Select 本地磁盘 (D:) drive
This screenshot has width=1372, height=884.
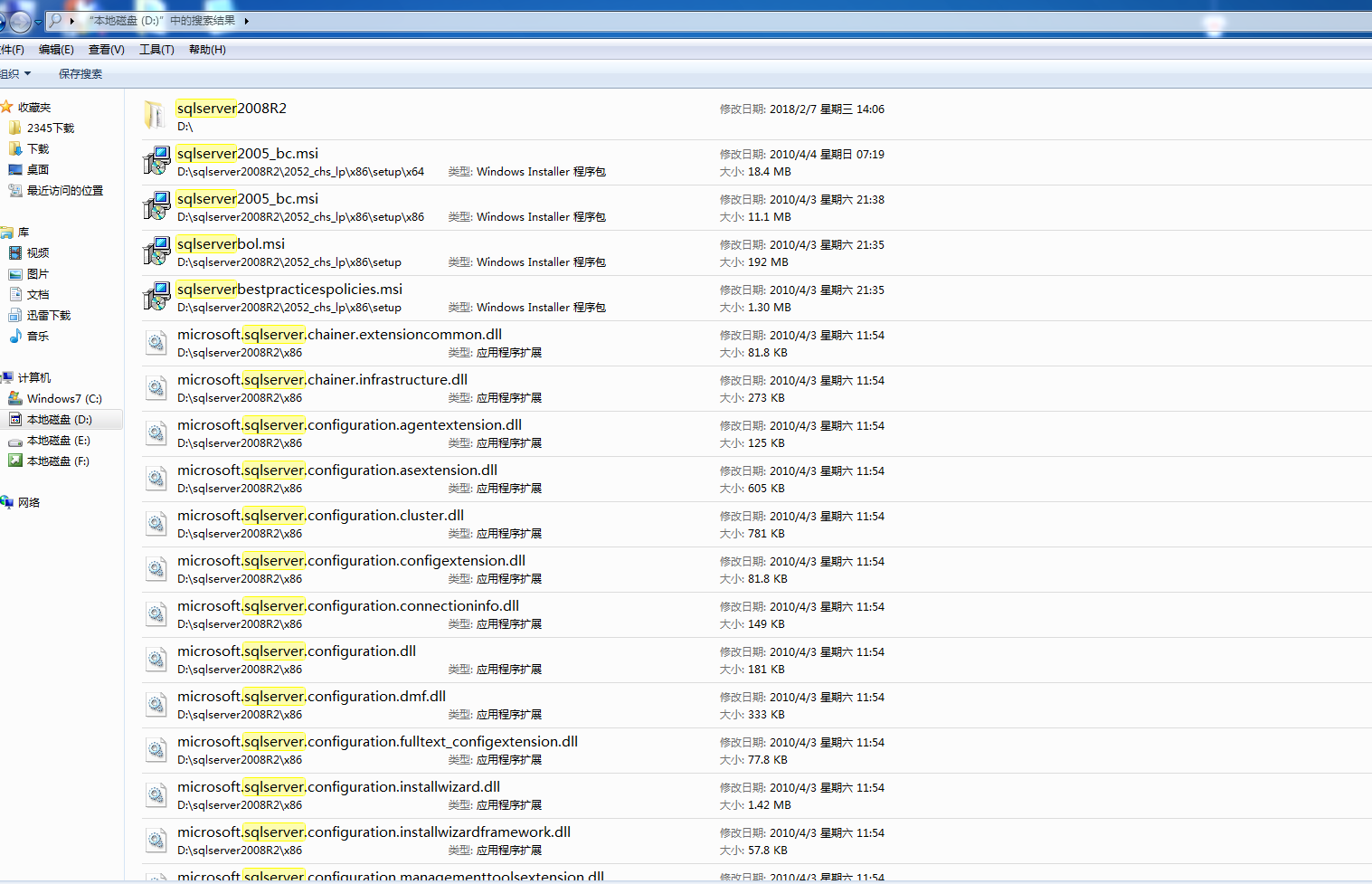tap(60, 420)
